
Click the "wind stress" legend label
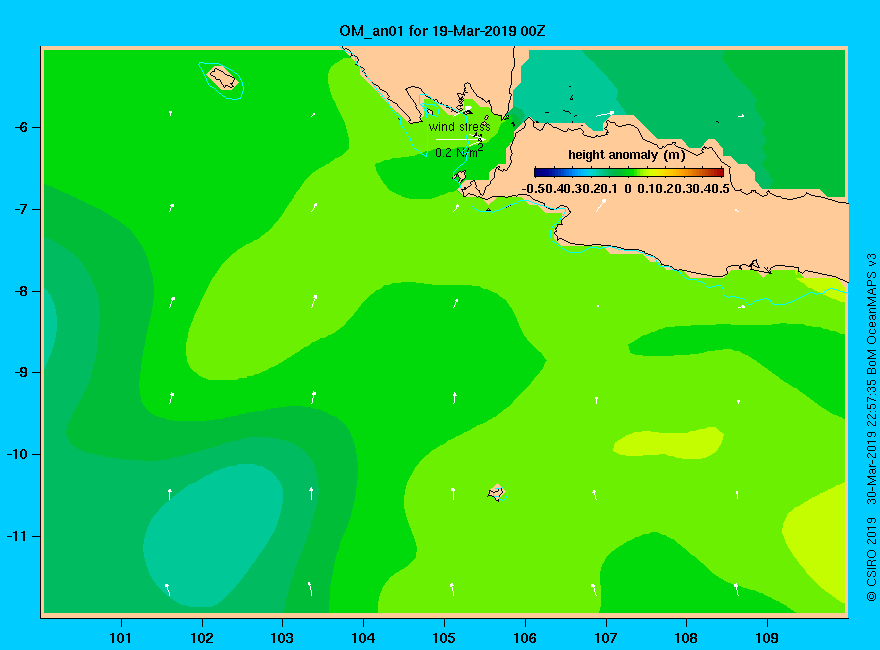(460, 127)
